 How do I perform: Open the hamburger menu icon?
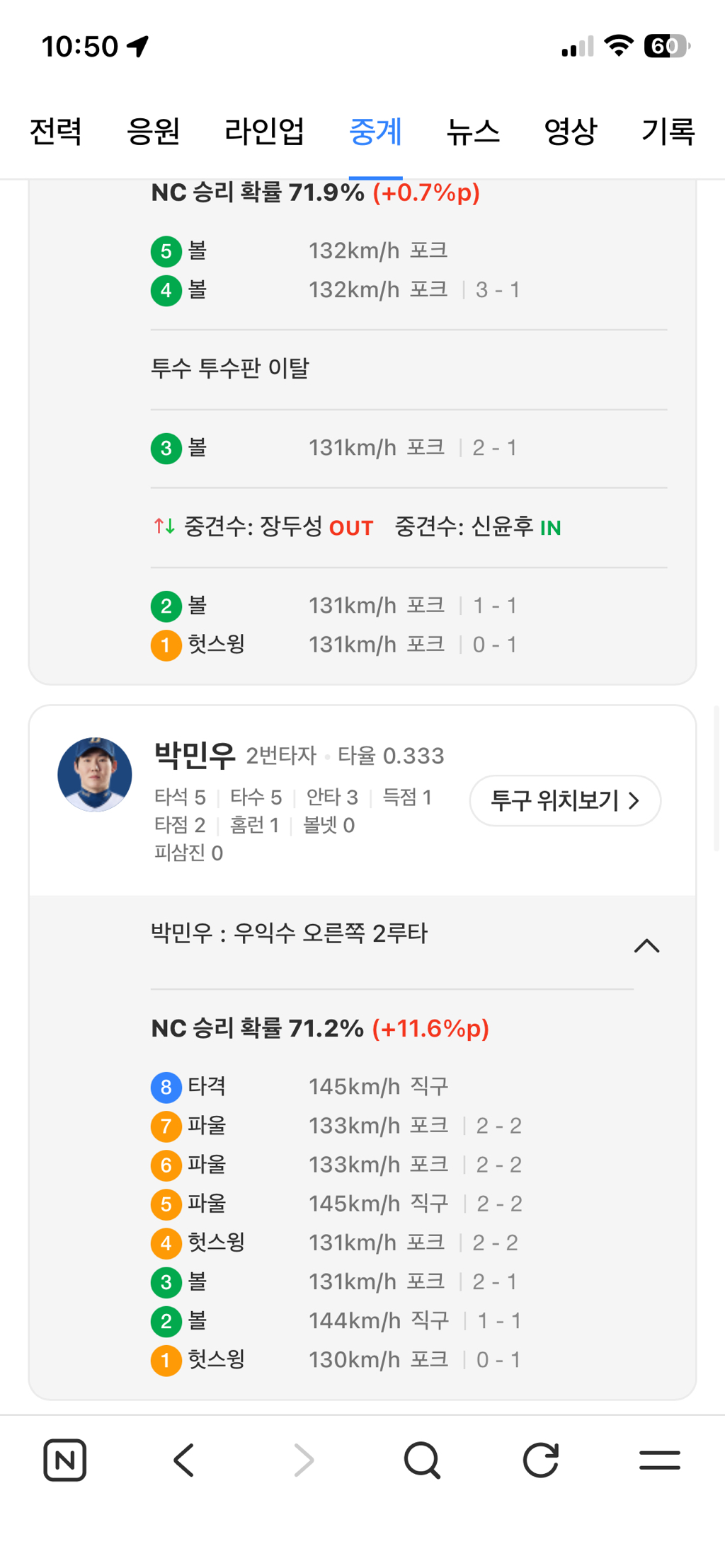click(x=659, y=1459)
